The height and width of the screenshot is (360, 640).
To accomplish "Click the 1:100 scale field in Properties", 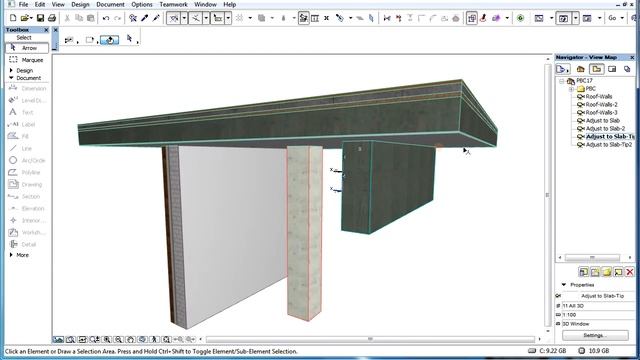I will click(598, 315).
